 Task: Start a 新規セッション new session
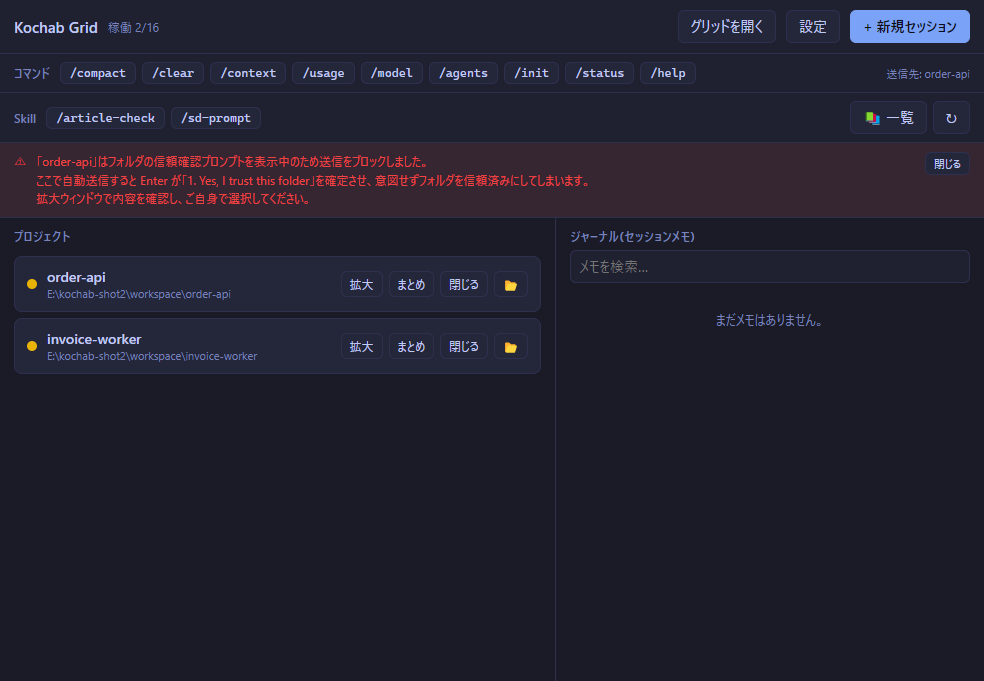909,26
